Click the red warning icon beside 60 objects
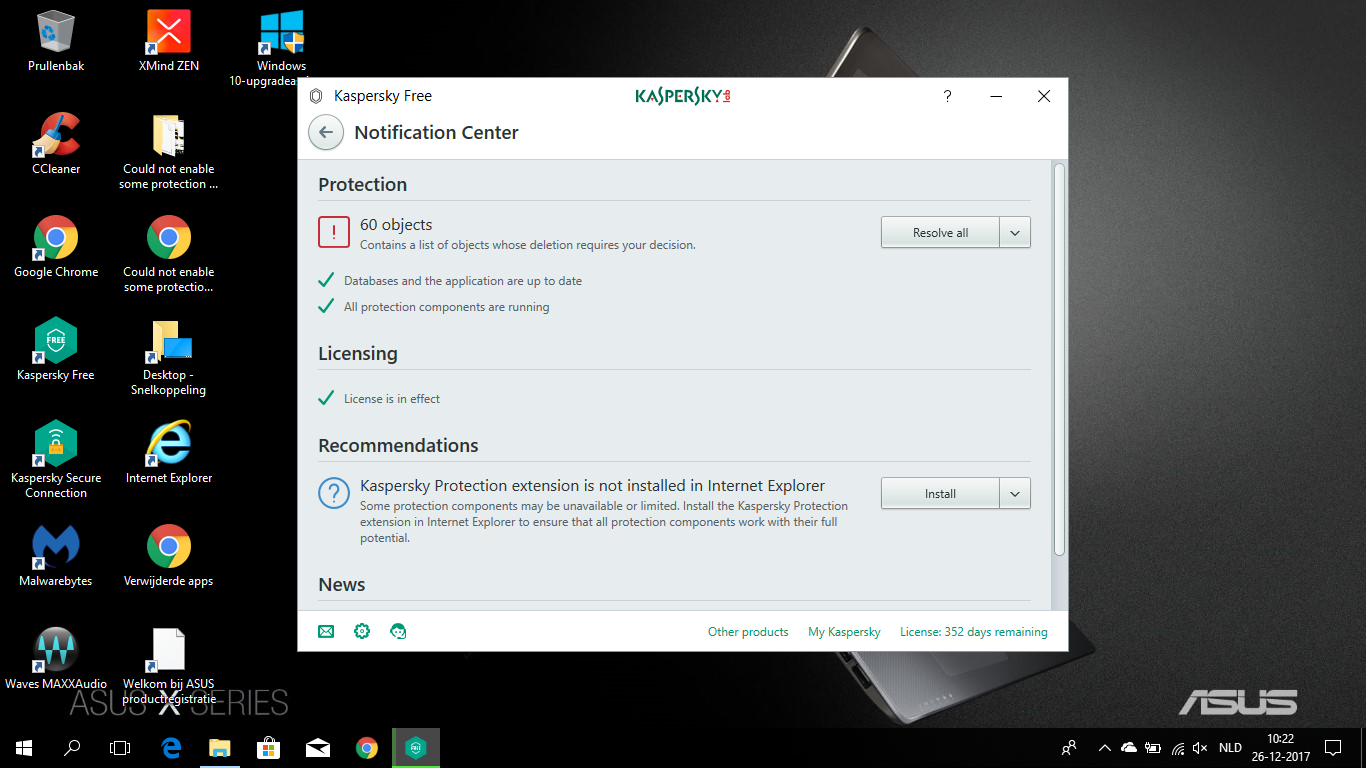Viewport: 1366px width, 768px height. point(334,232)
